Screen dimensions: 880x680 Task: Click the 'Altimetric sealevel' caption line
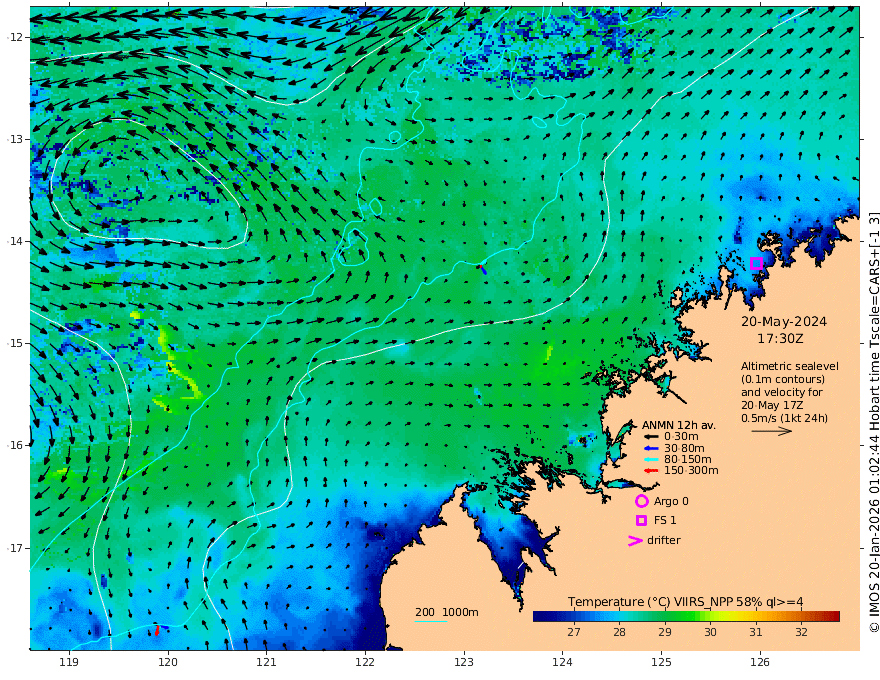click(790, 366)
